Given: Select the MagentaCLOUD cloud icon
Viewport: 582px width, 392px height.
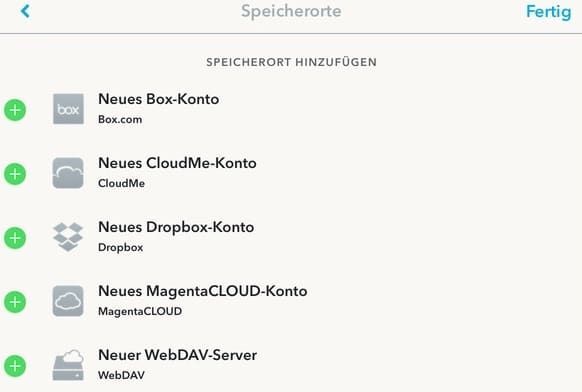Looking at the screenshot, I should [68, 301].
